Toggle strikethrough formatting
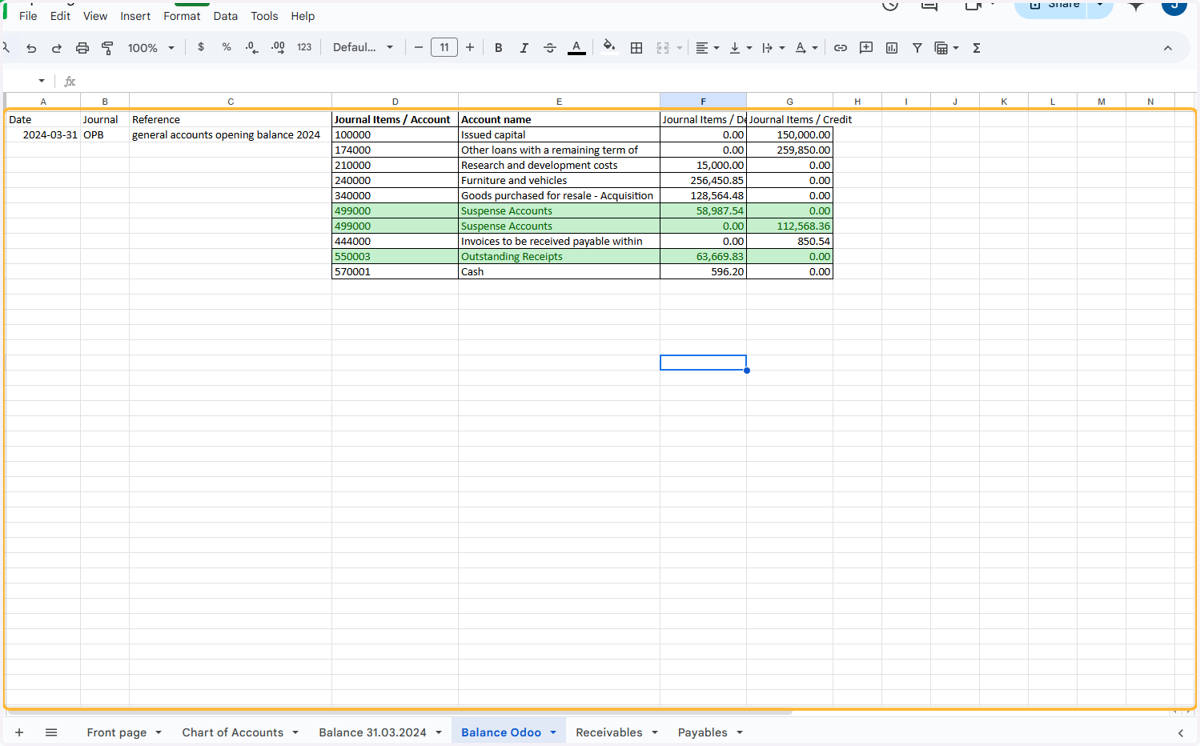1200x746 pixels. click(x=549, y=47)
